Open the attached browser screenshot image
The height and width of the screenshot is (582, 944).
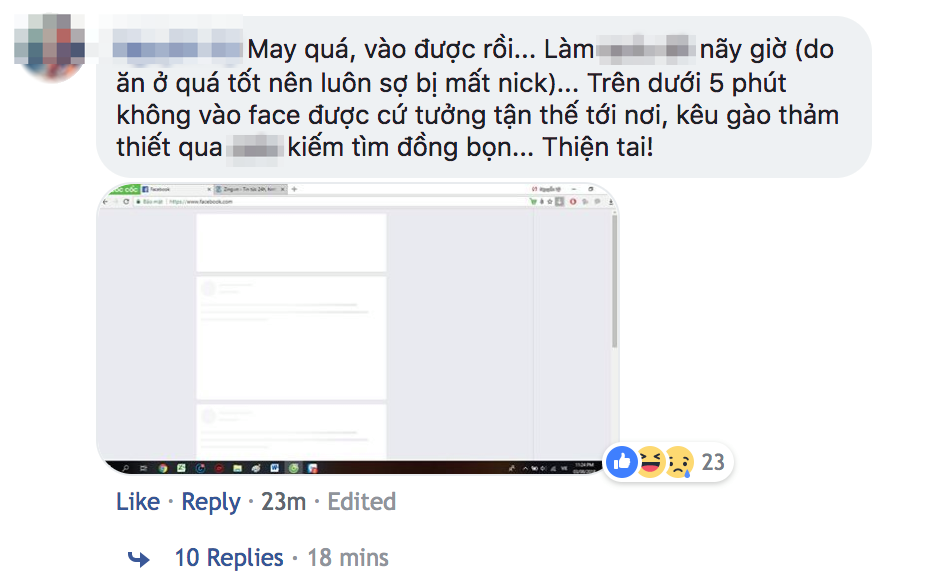tap(358, 329)
